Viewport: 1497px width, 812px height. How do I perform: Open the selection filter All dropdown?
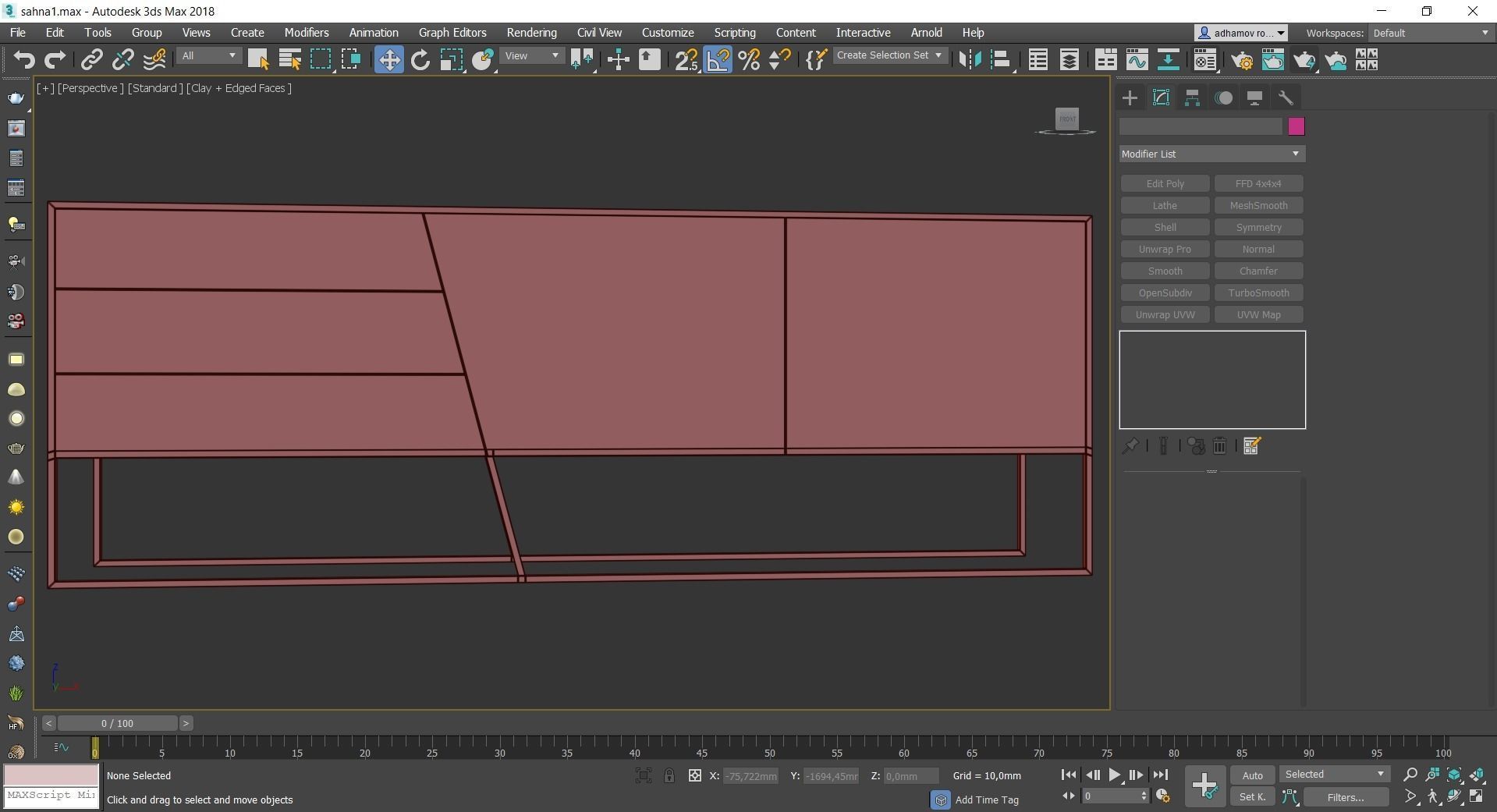coord(208,56)
